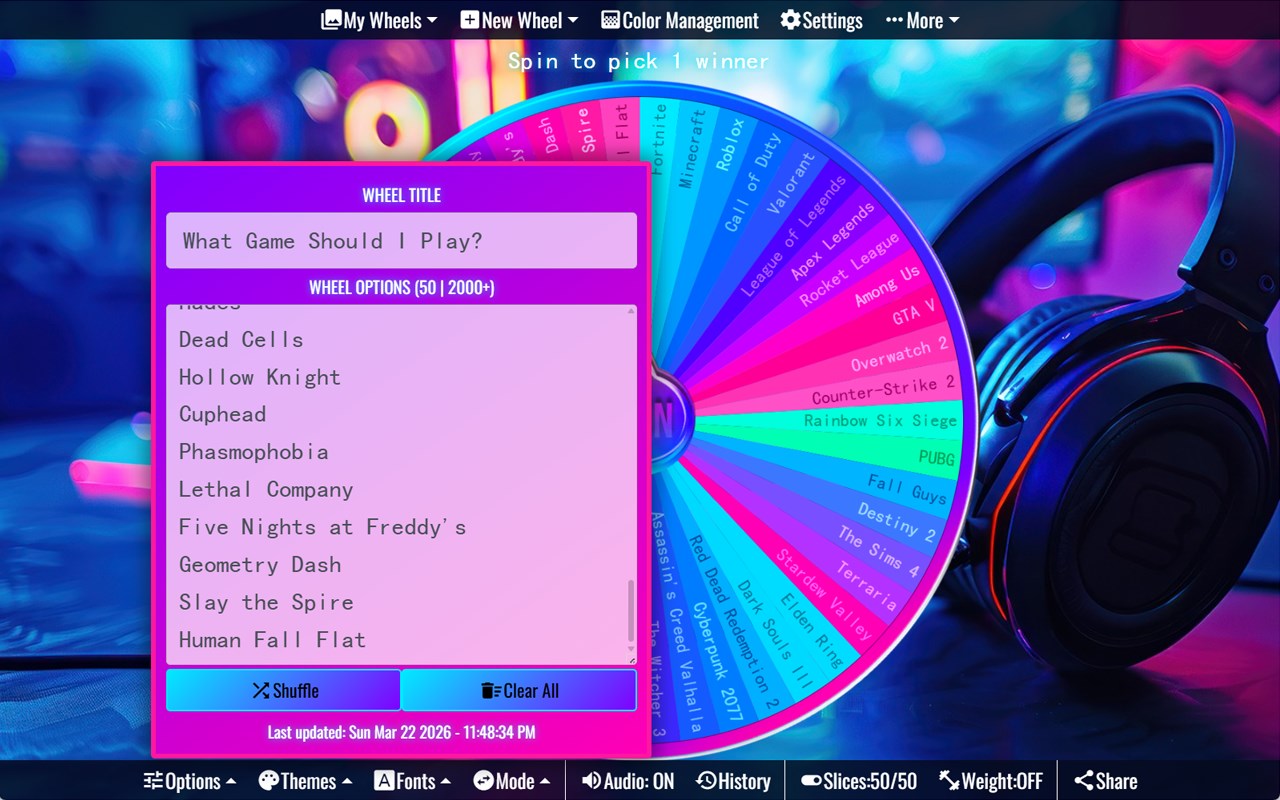The image size is (1280, 800).
Task: Edit the wheel title field
Action: click(x=401, y=240)
